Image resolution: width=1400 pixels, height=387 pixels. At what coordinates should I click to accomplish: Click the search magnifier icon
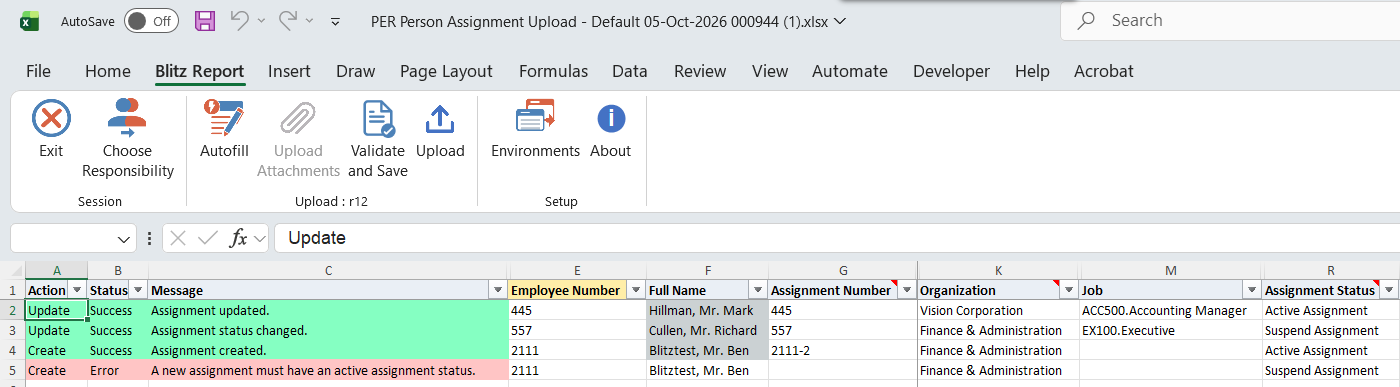click(x=1086, y=20)
